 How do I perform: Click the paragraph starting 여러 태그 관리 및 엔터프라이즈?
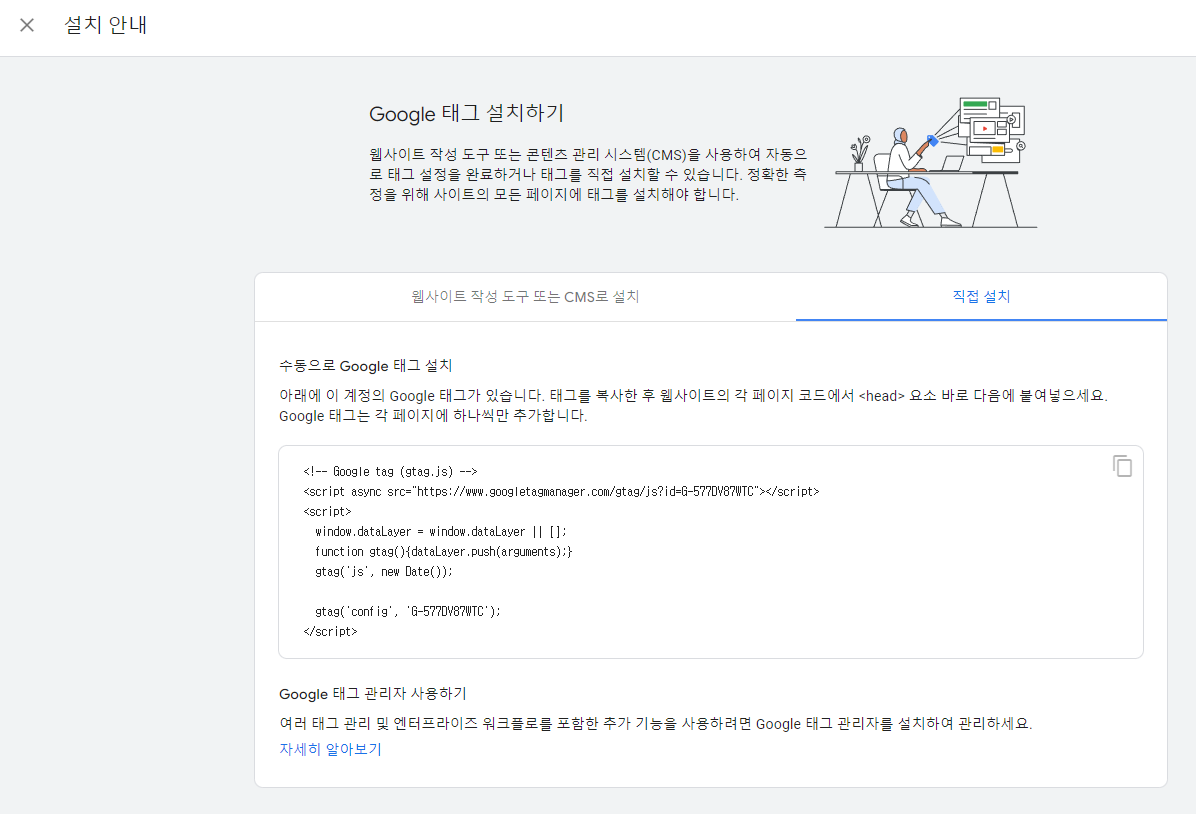point(655,723)
